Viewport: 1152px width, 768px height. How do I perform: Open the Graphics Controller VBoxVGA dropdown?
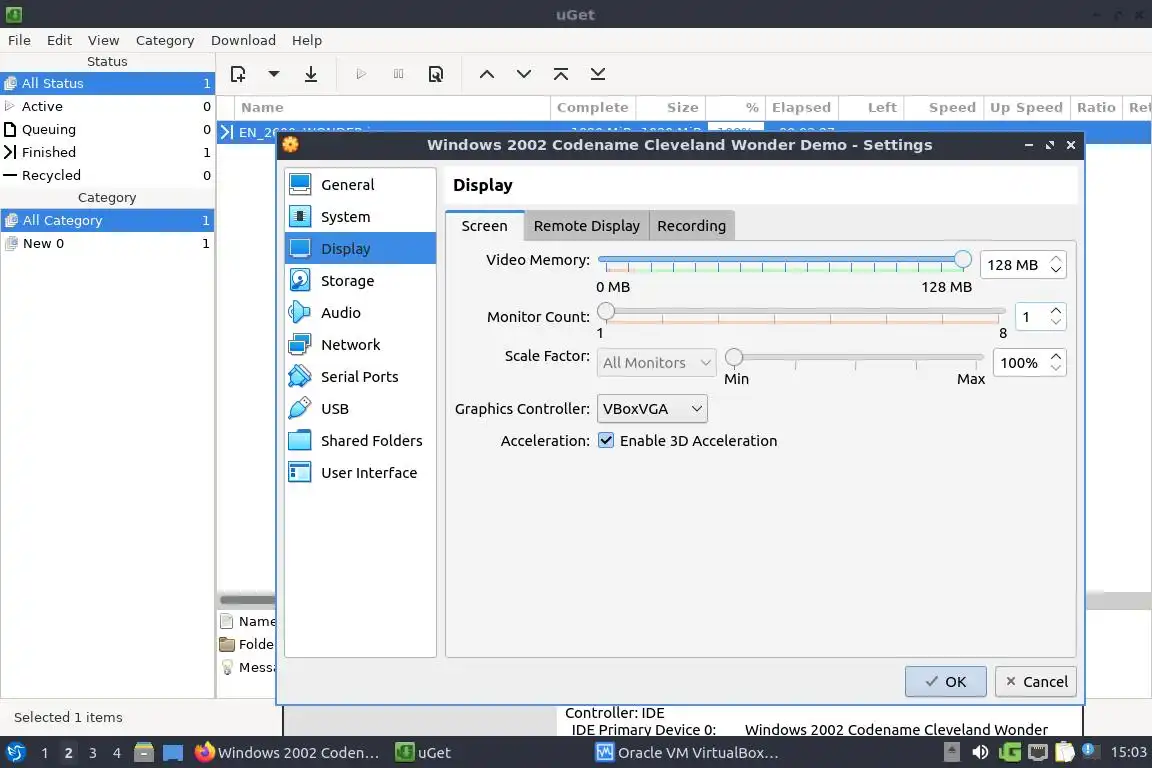pos(652,409)
